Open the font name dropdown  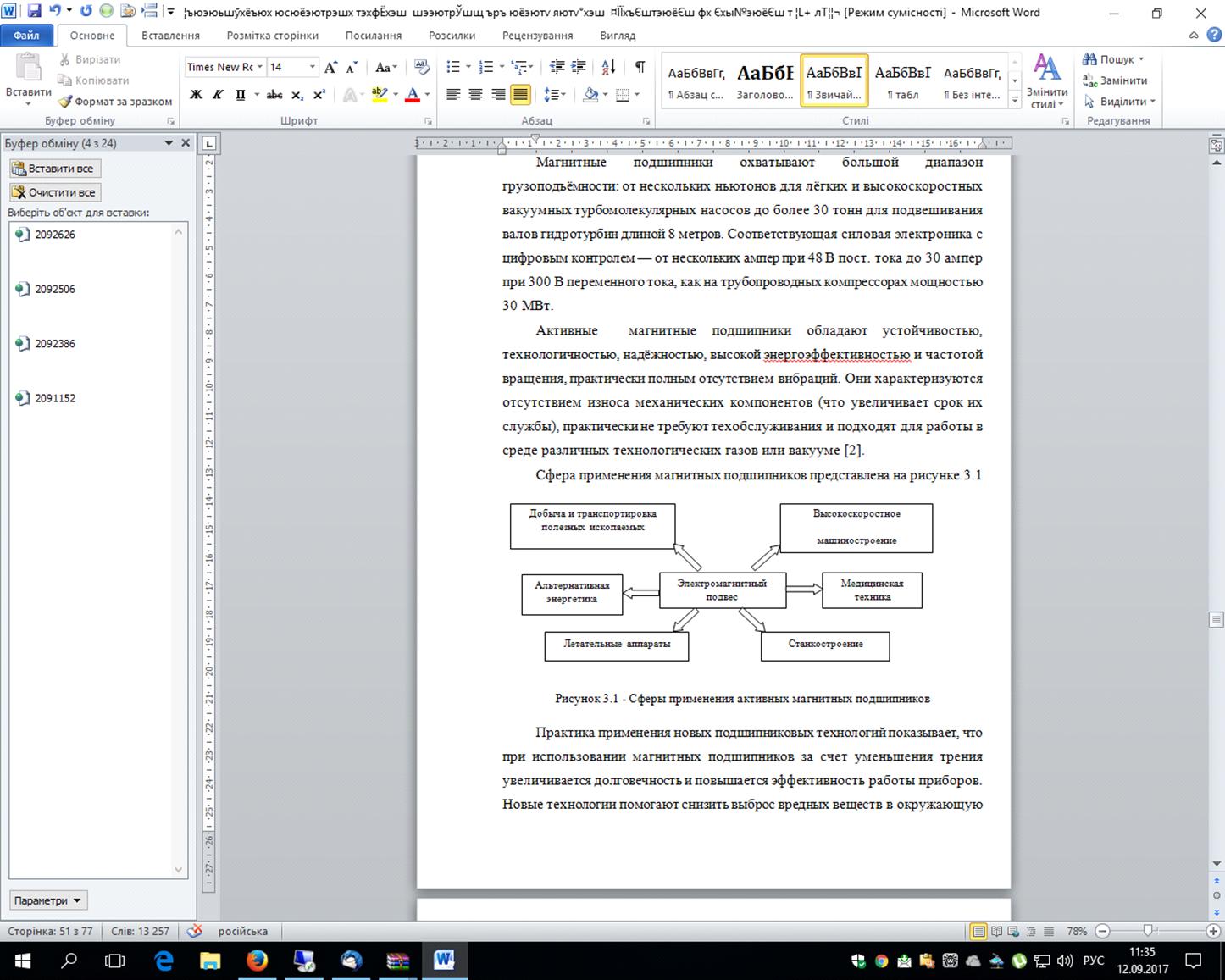[x=261, y=67]
